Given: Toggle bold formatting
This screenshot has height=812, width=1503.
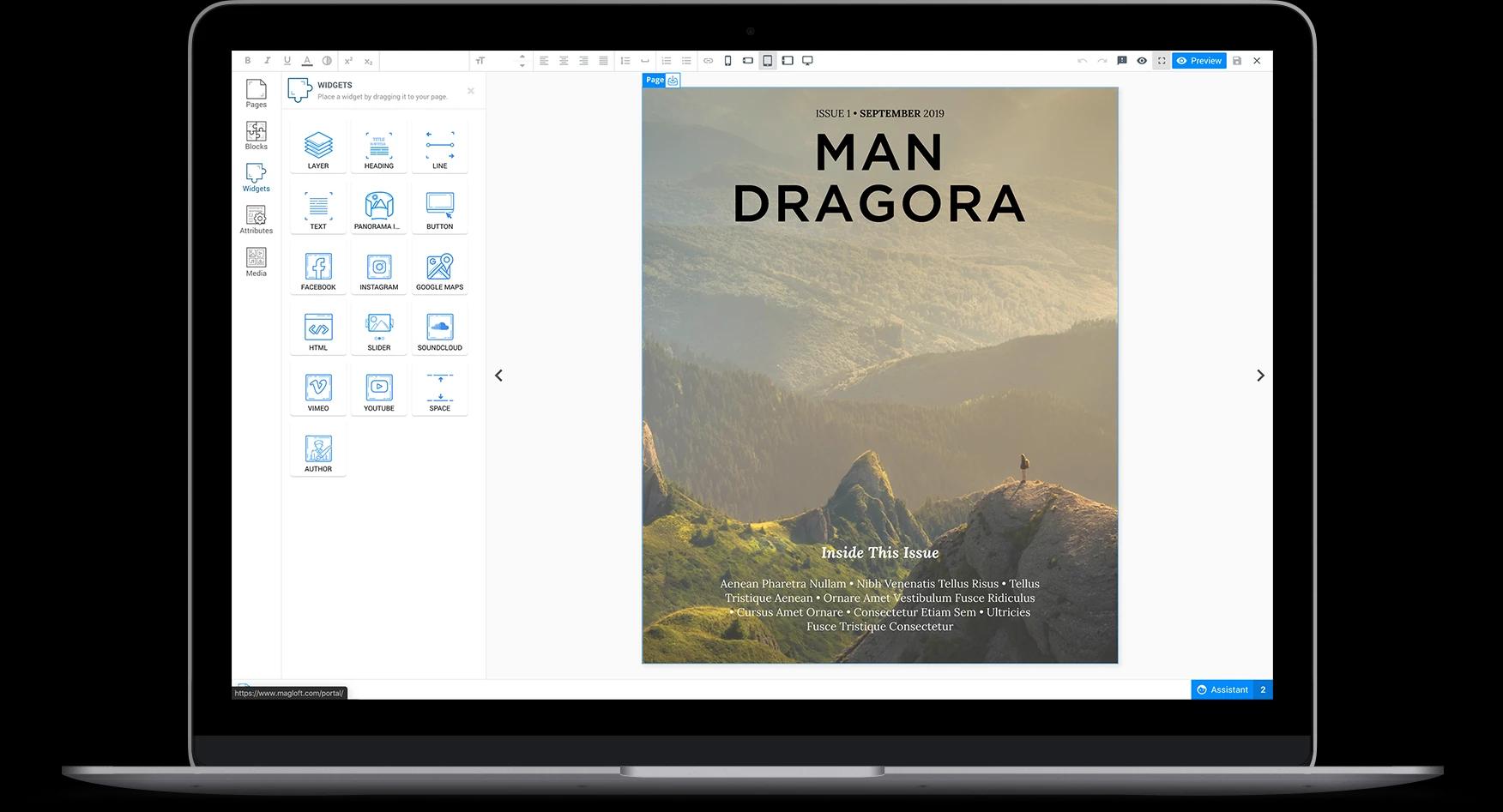Looking at the screenshot, I should point(248,61).
